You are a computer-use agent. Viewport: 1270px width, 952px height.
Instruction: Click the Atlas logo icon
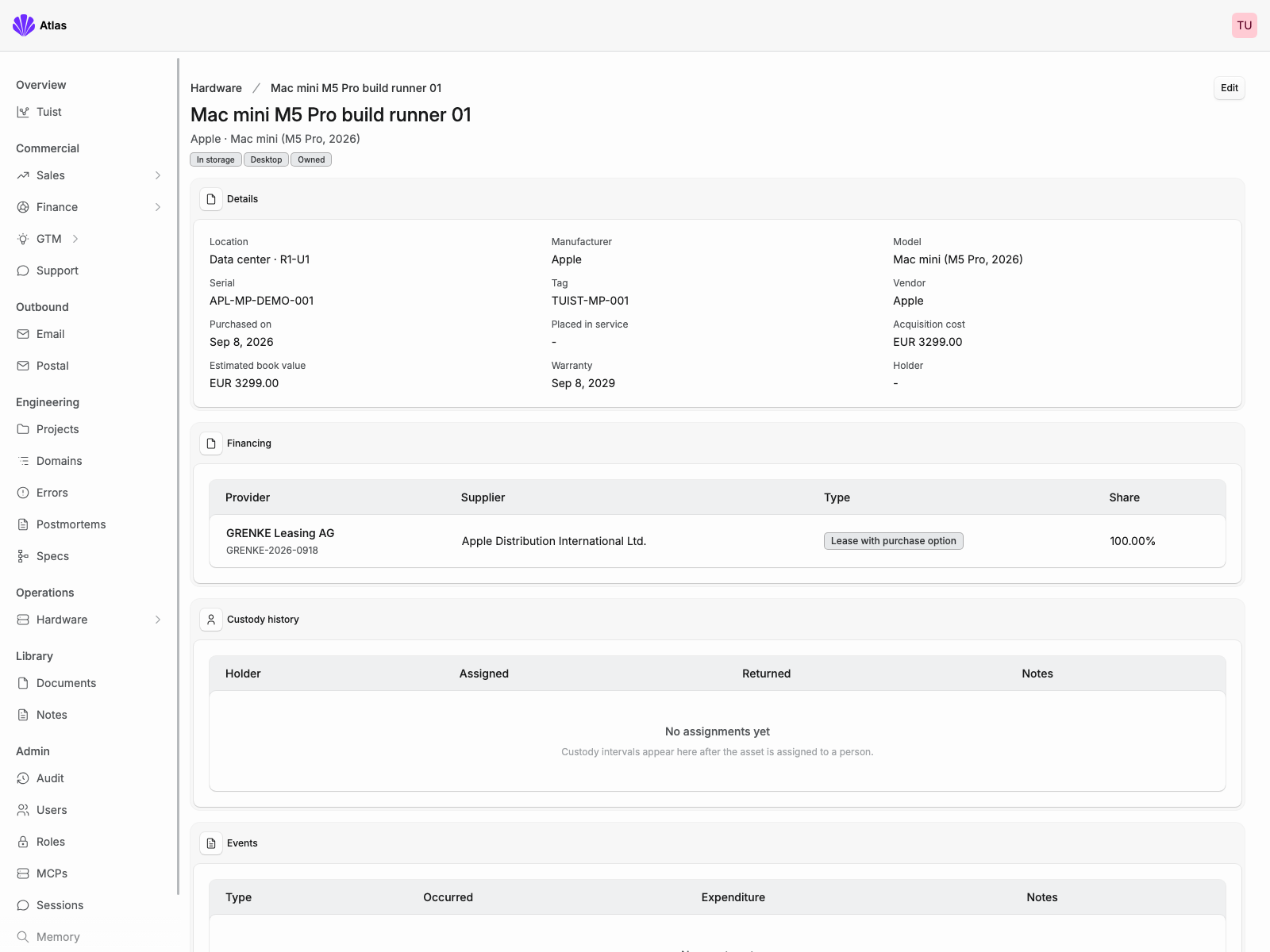click(x=24, y=25)
